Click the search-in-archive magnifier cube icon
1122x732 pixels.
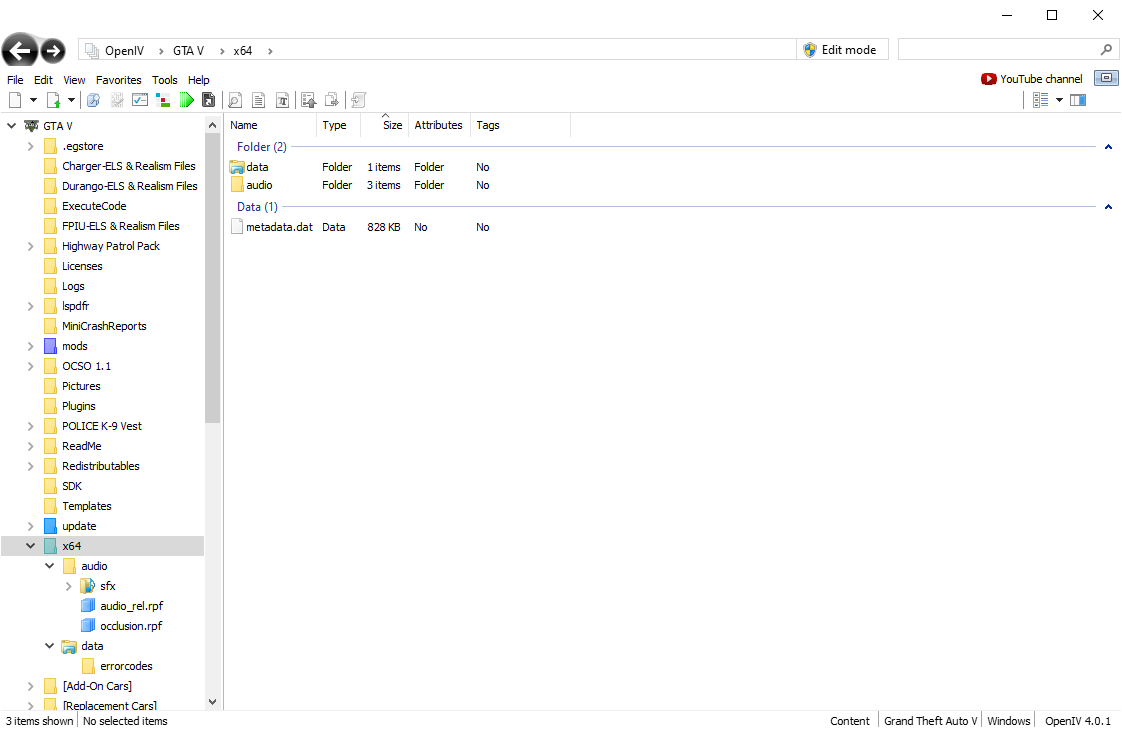93,100
